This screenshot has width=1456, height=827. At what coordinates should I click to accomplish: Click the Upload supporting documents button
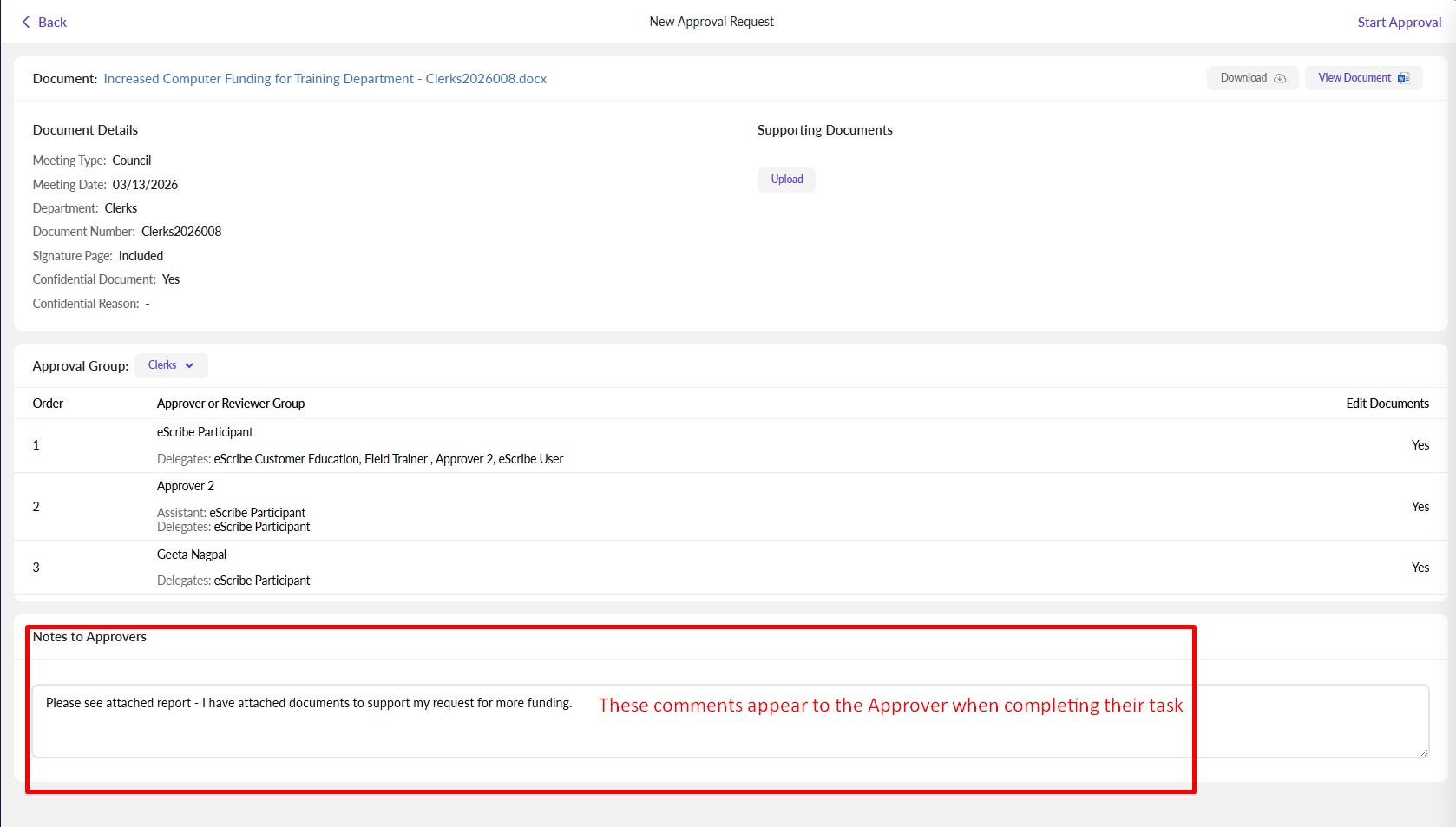click(786, 180)
